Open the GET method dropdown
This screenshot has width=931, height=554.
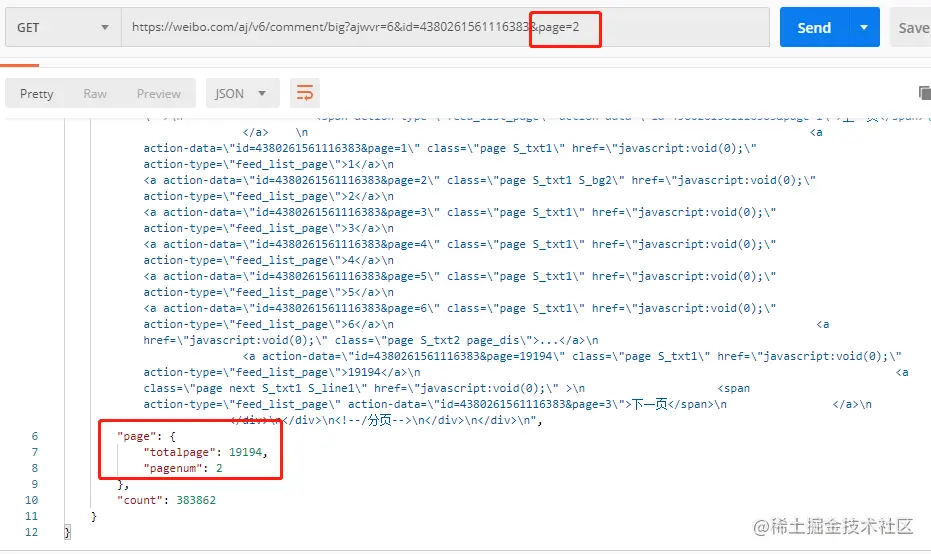(x=63, y=27)
